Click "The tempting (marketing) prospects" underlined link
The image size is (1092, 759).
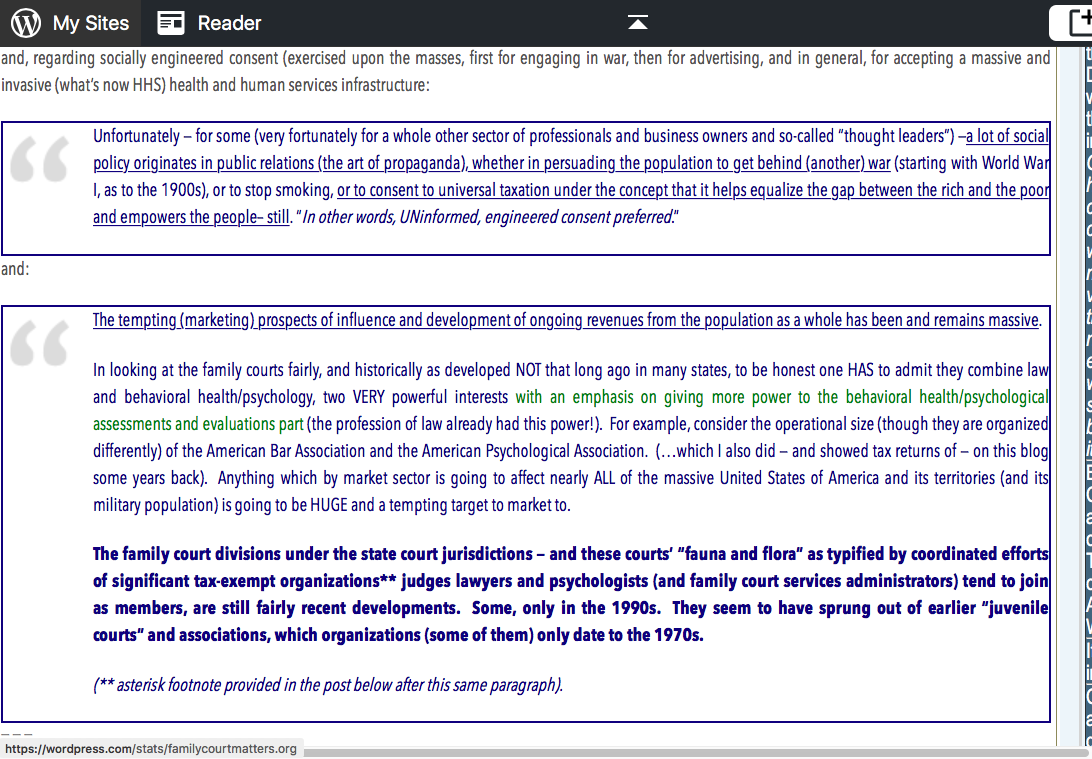pos(566,320)
